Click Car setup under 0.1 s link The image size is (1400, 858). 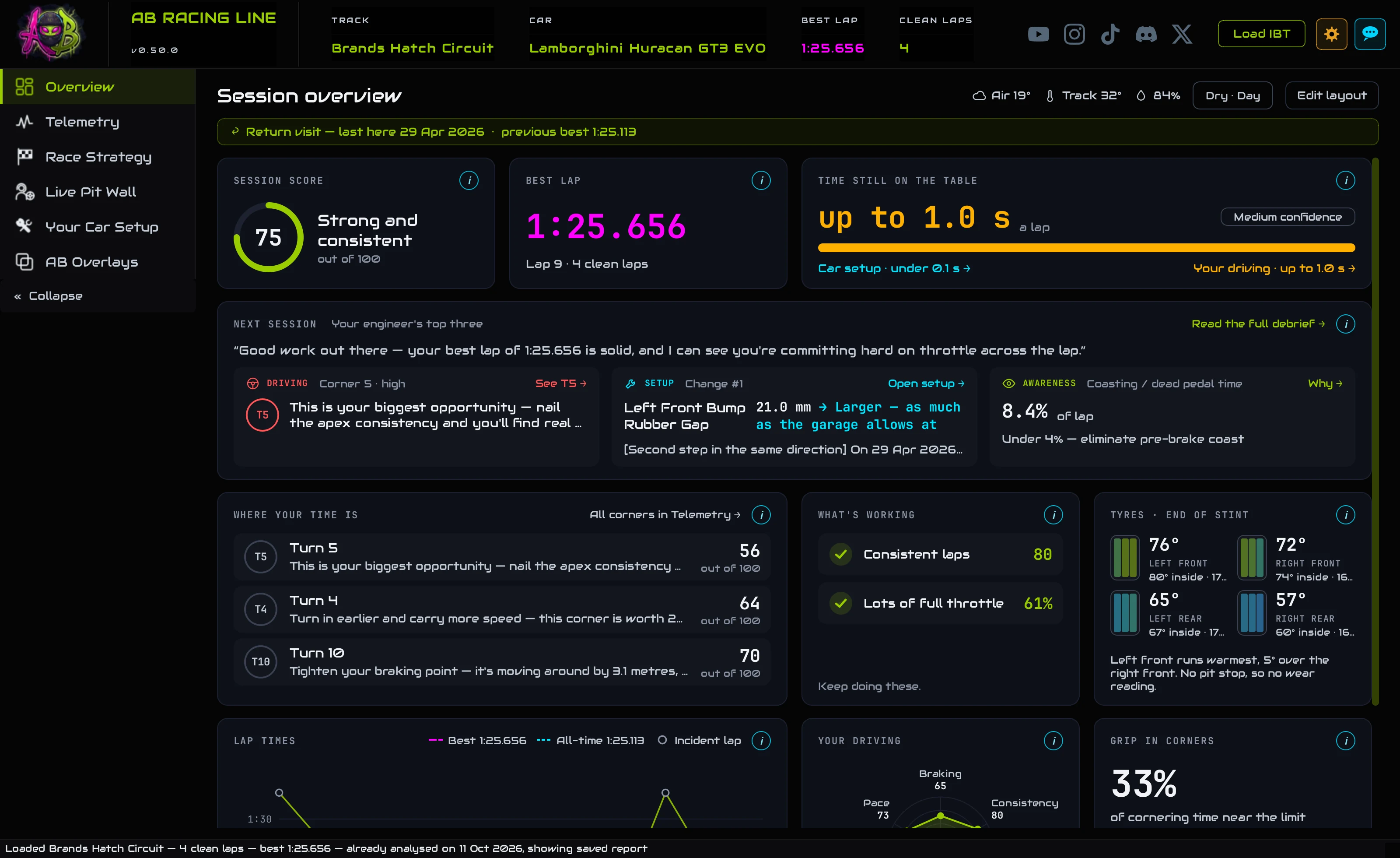click(x=894, y=268)
